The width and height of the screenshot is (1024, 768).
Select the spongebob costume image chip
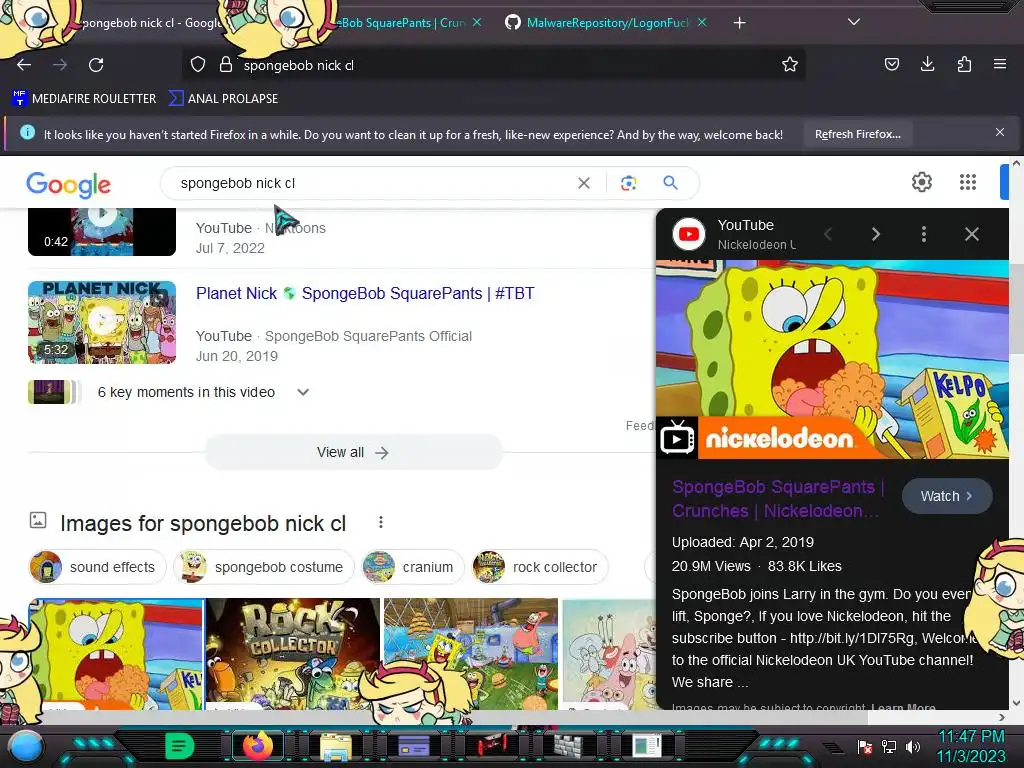coord(263,567)
